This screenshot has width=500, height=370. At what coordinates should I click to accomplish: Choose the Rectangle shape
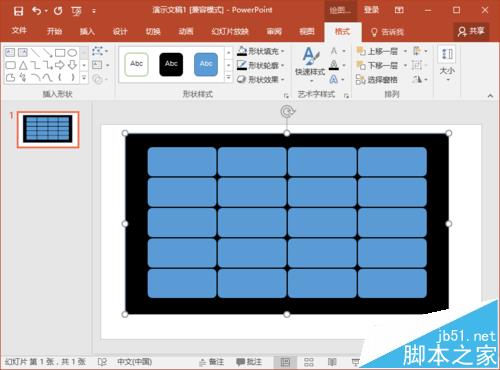(60, 53)
